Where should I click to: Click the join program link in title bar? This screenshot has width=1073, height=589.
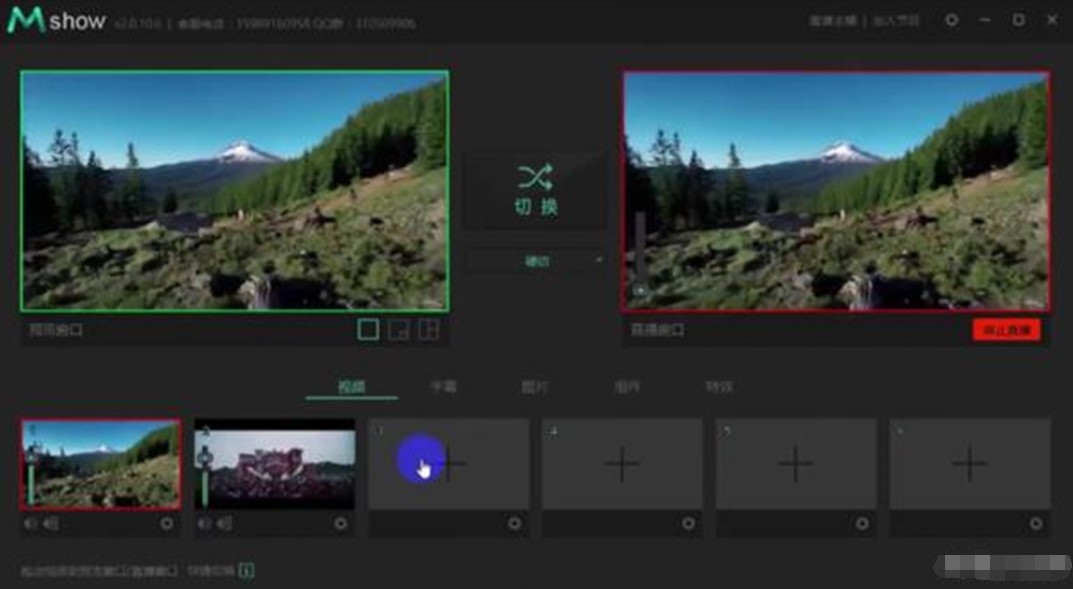896,20
